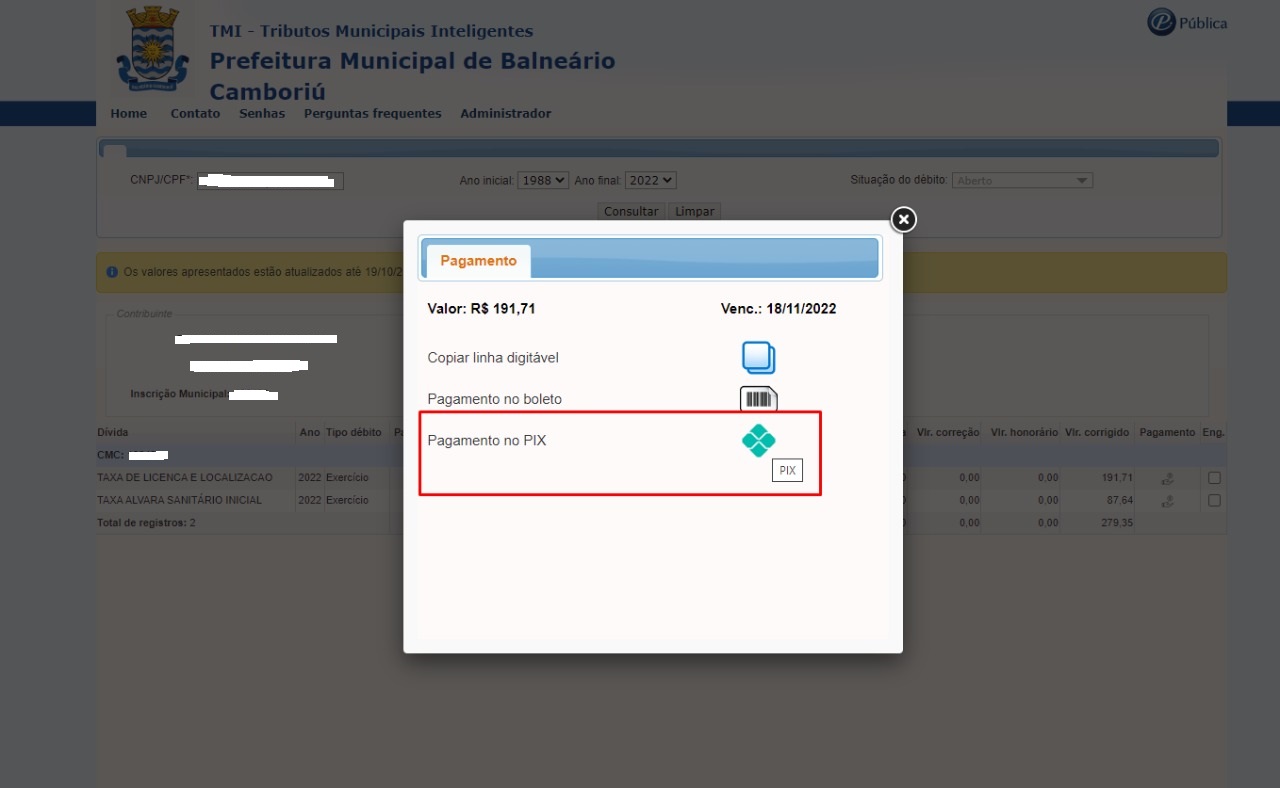Click the municipal coat of arms logo
The image size is (1280, 788).
coord(152,48)
